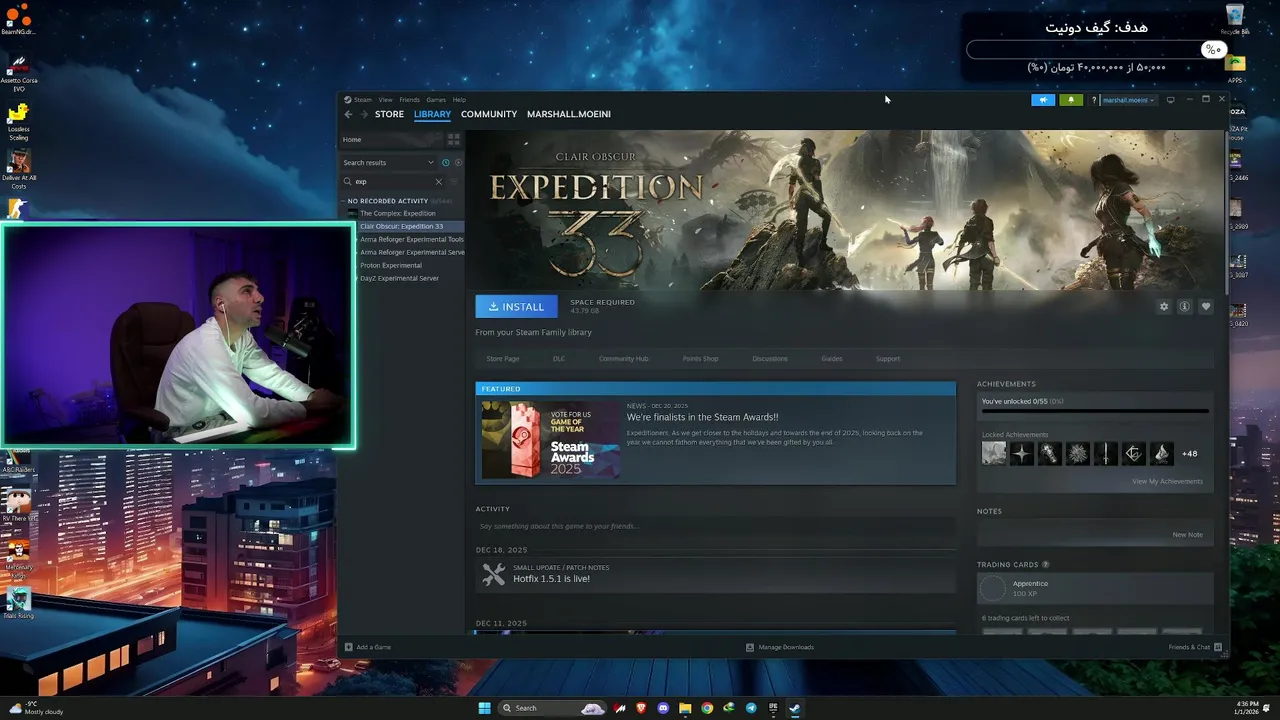Click the achievements progress bar
This screenshot has width=1280, height=720.
[x=1095, y=411]
